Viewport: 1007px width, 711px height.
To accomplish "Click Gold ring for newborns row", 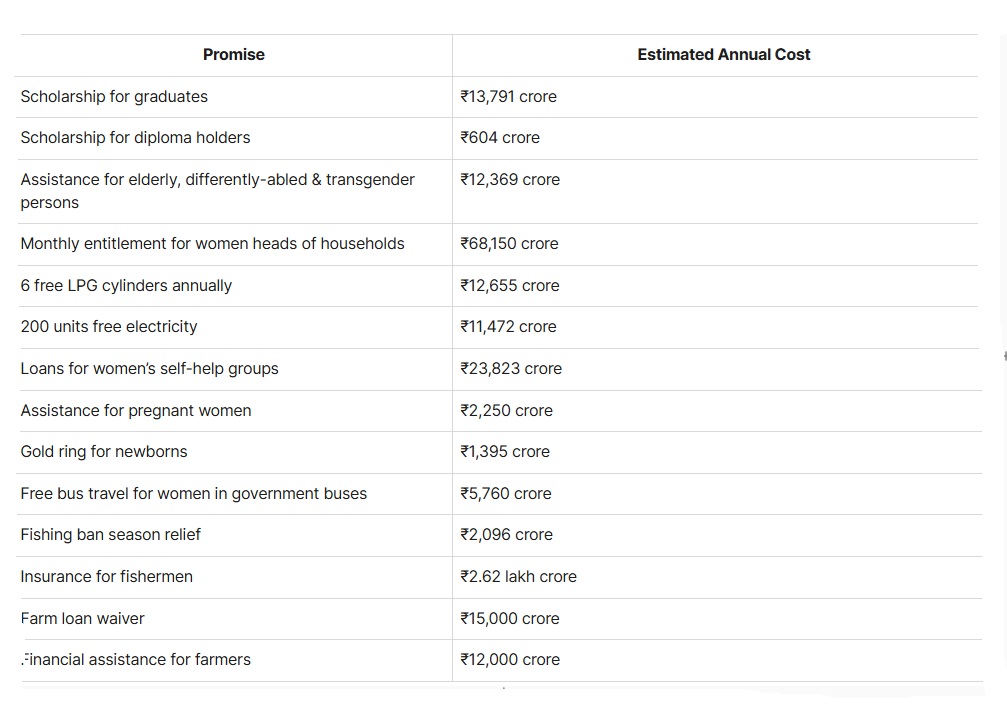I will pos(104,452).
